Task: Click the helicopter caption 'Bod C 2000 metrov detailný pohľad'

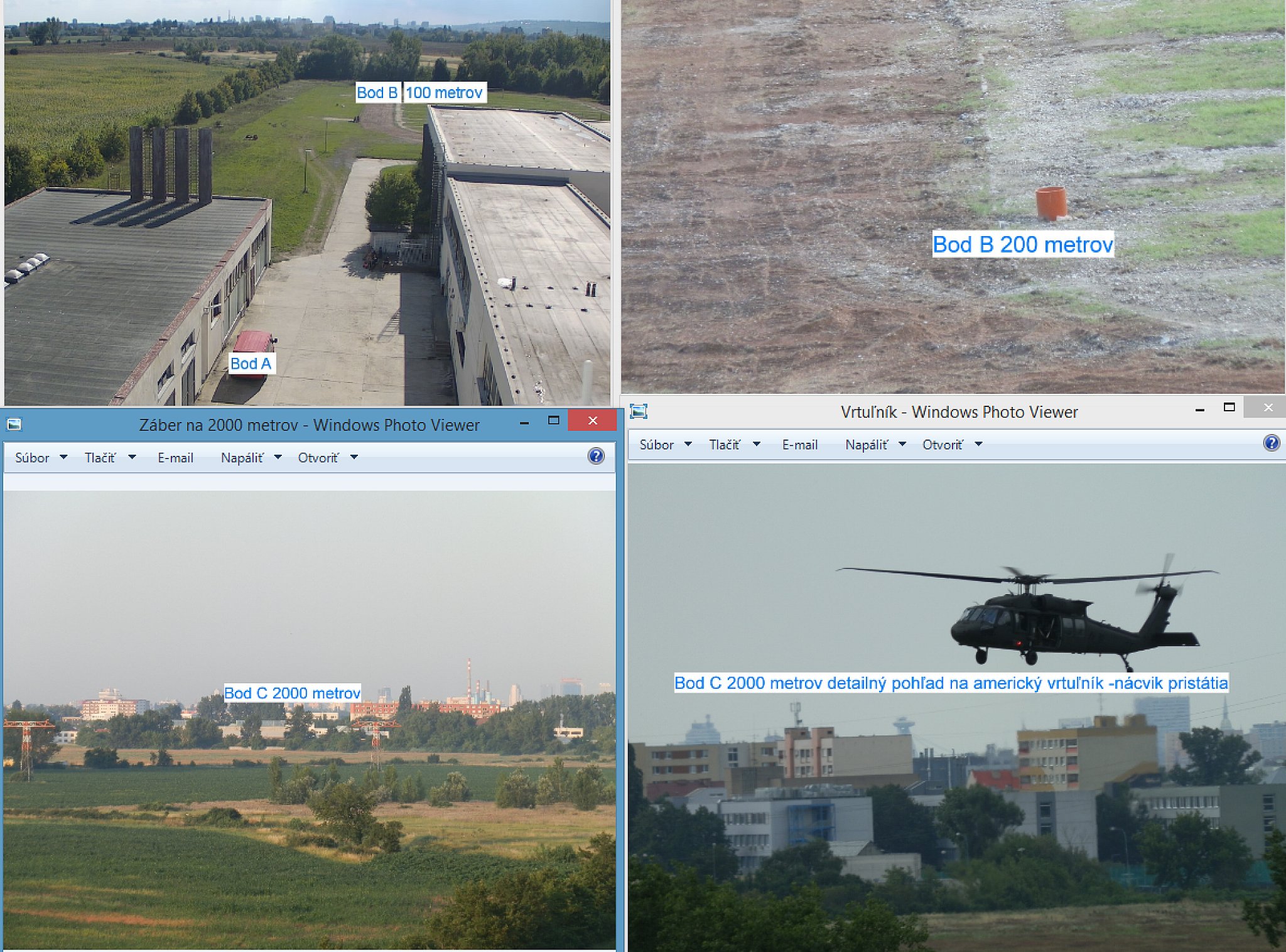Action: click(951, 683)
